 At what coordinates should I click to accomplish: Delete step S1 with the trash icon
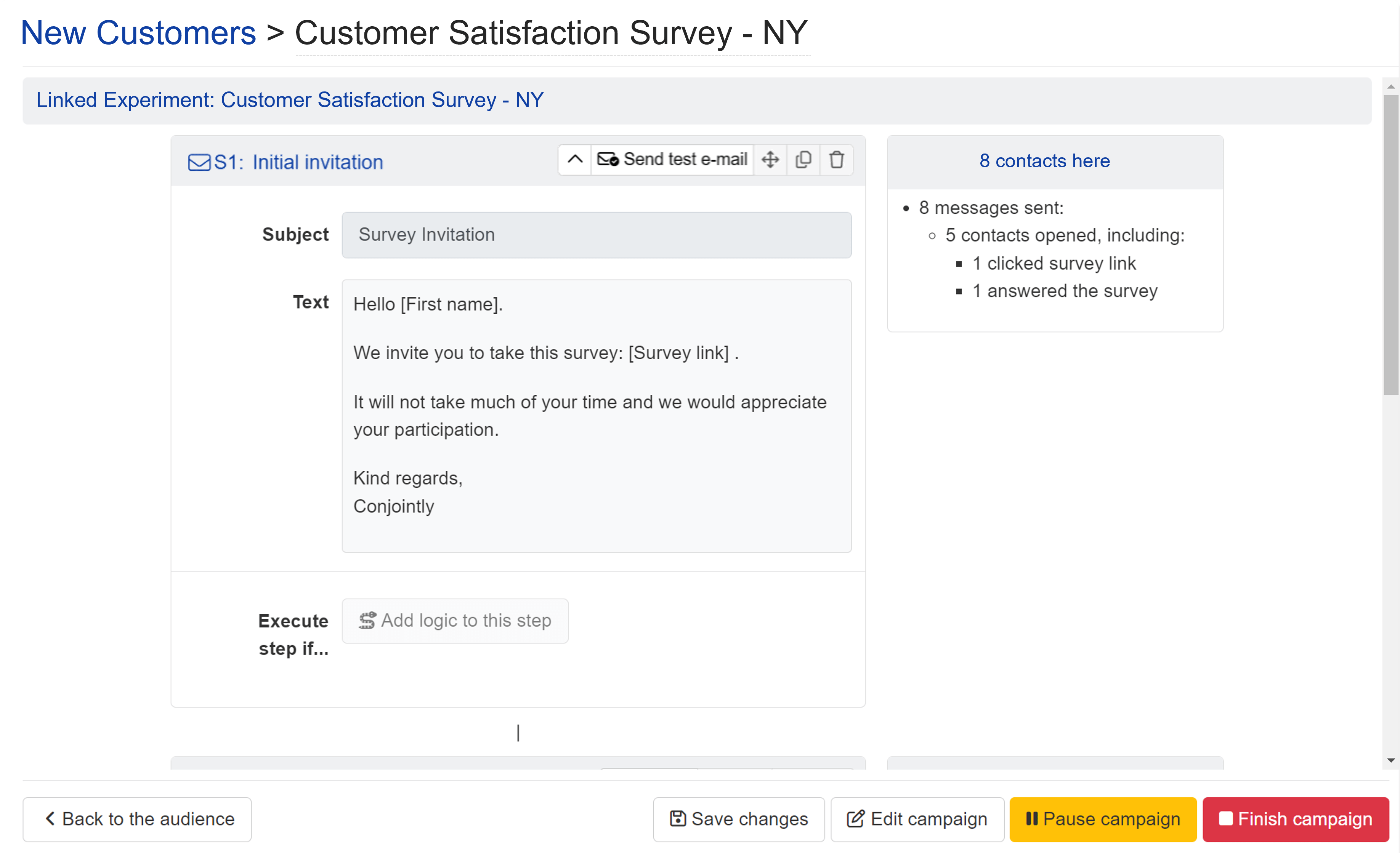point(836,160)
